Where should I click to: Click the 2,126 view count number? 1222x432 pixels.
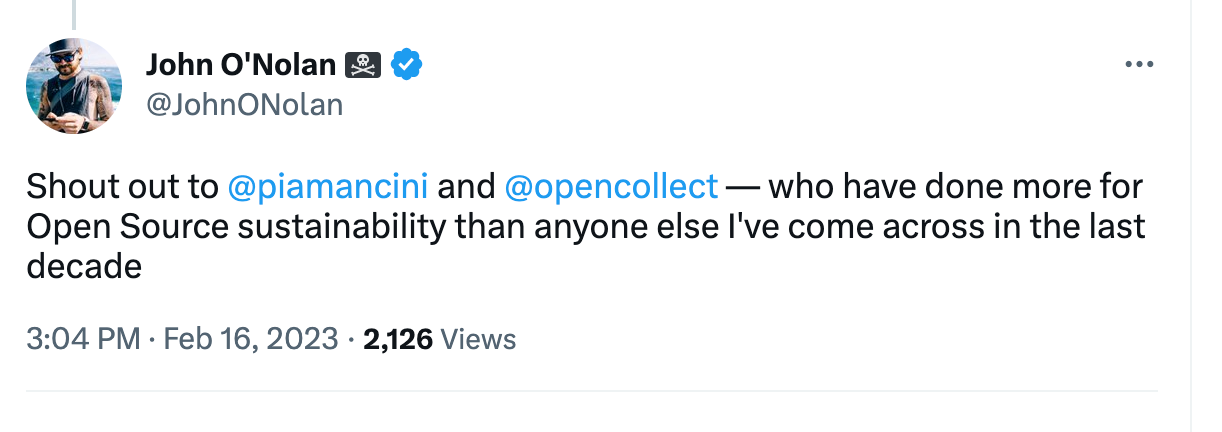coord(398,339)
